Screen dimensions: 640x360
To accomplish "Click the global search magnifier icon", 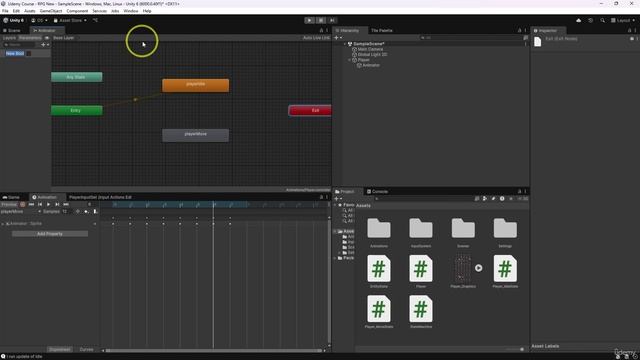I will [x=602, y=20].
